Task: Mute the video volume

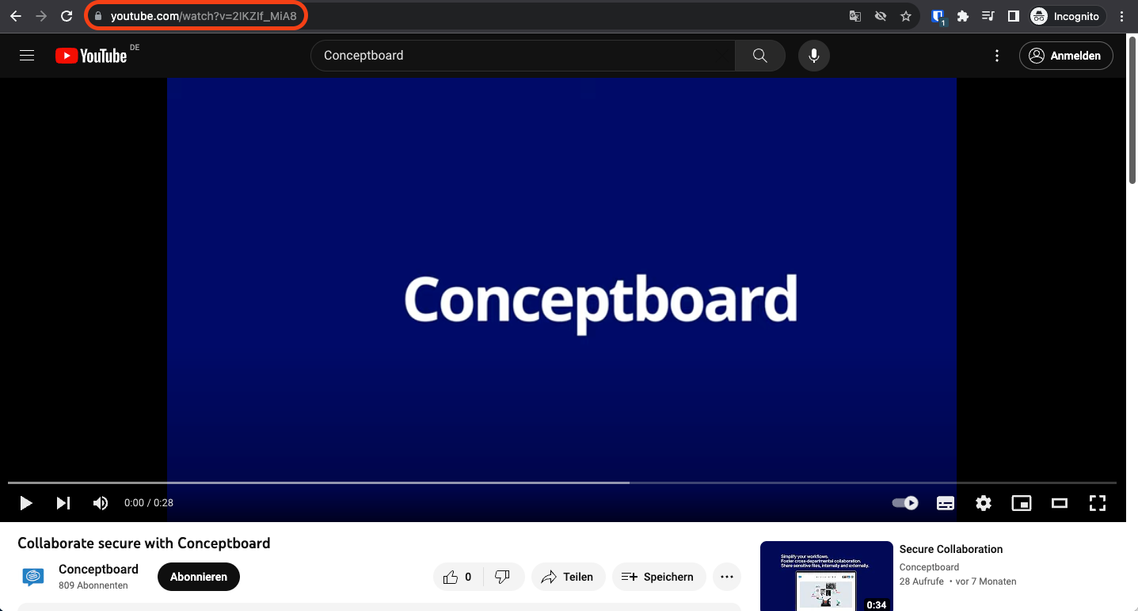Action: coord(100,503)
